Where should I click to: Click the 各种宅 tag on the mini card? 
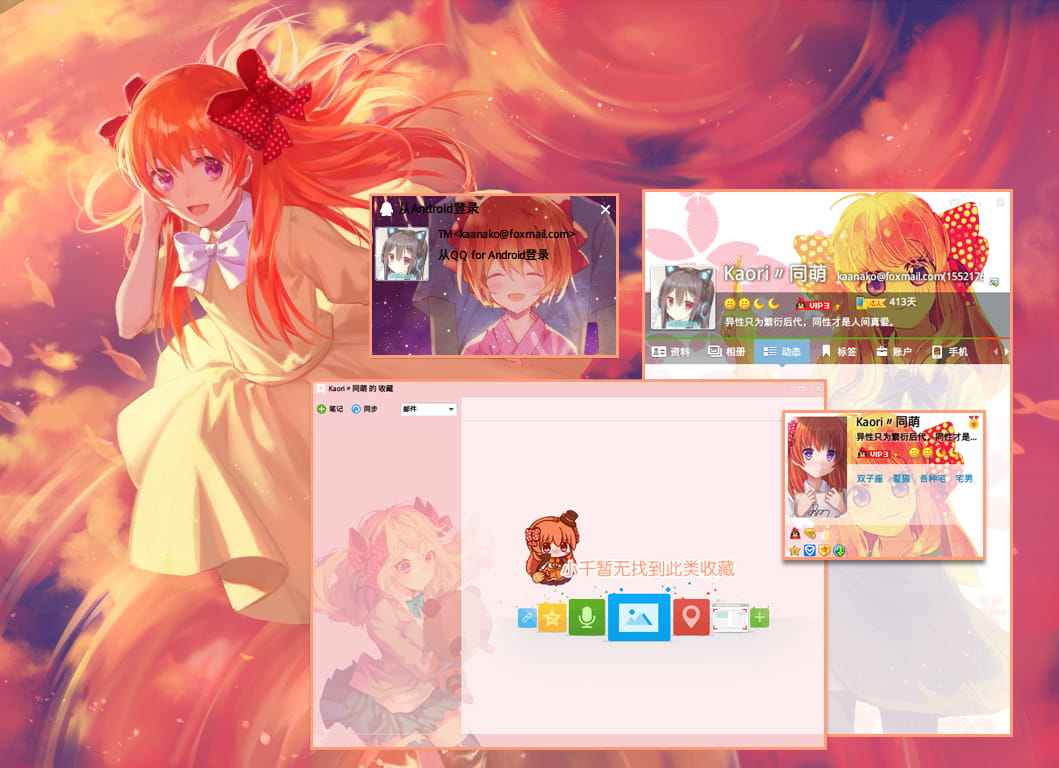coord(932,478)
